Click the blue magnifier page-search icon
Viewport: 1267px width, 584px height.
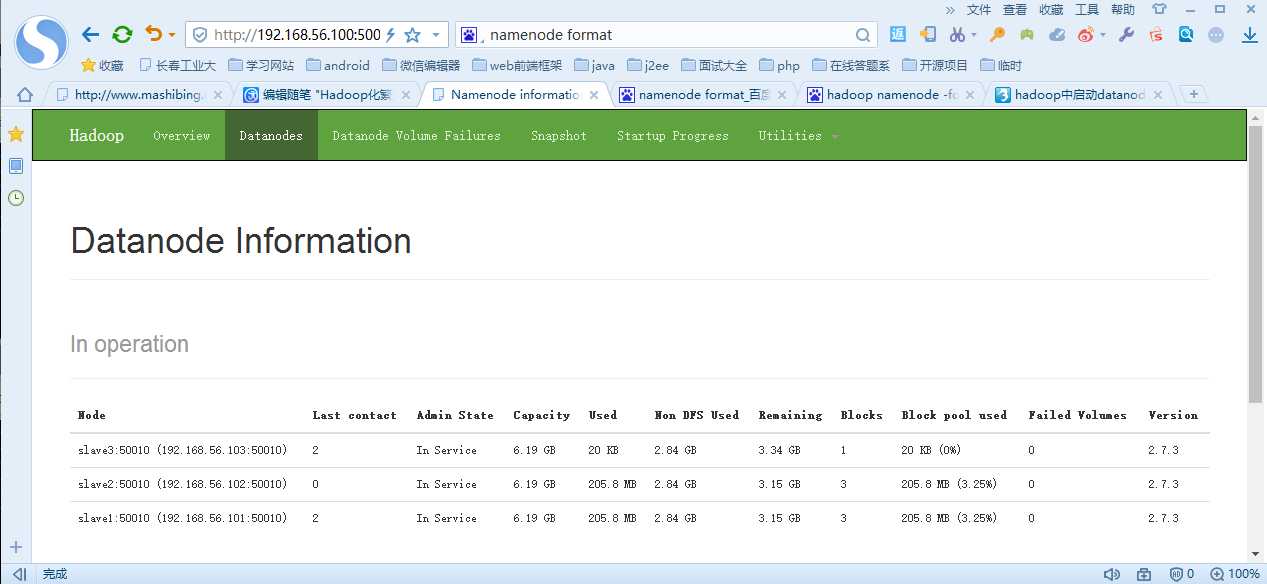(x=1186, y=34)
